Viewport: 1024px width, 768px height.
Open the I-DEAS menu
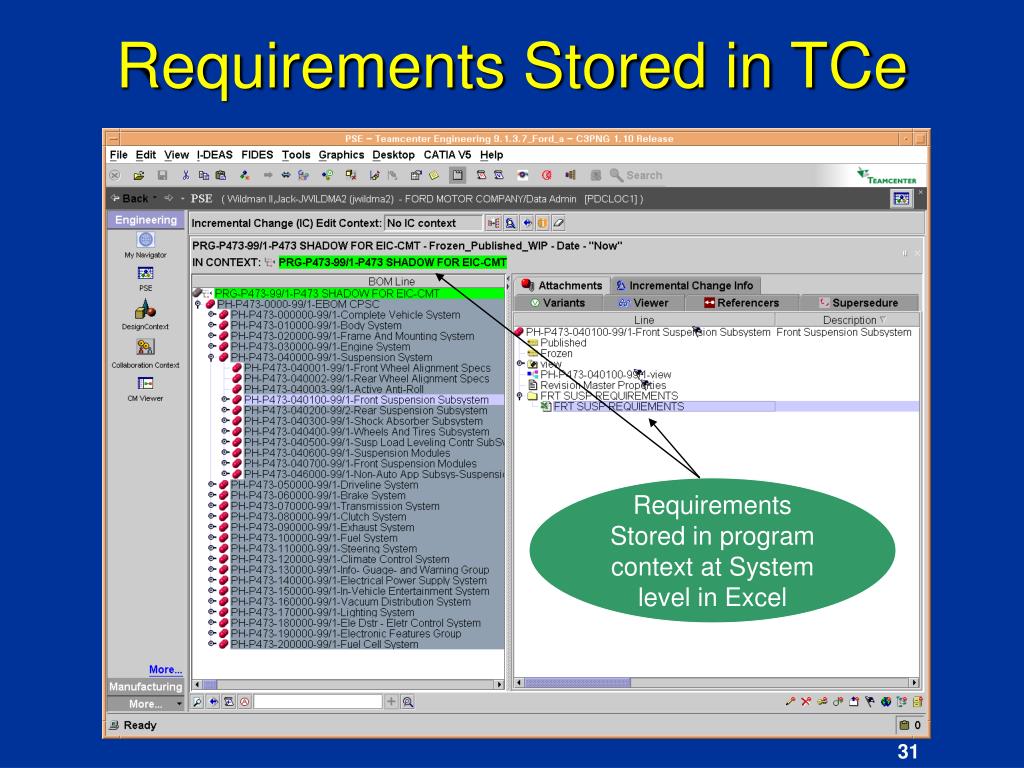coord(214,155)
